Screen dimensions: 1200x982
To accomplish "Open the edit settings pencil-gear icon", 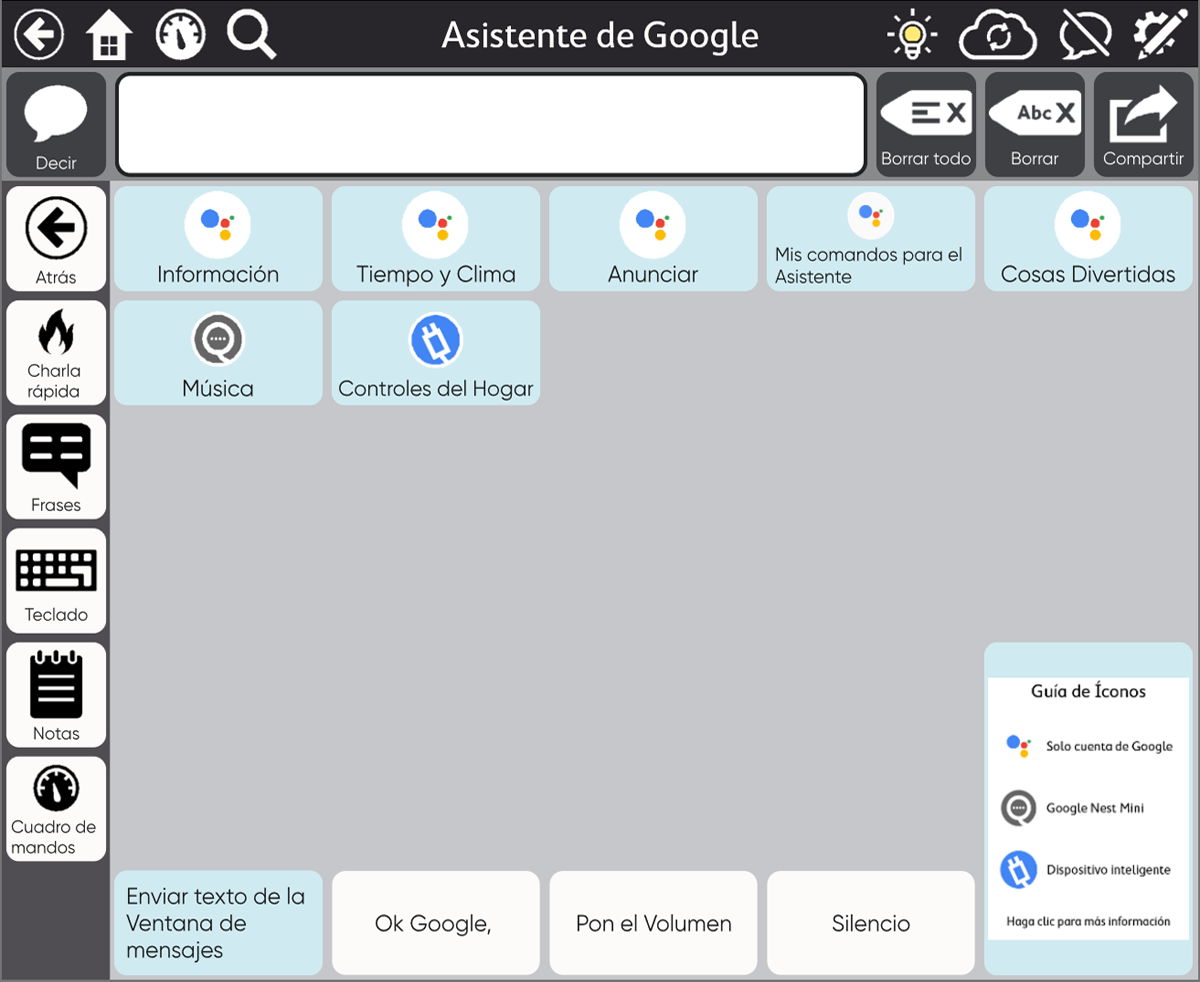I will pyautogui.click(x=1159, y=36).
